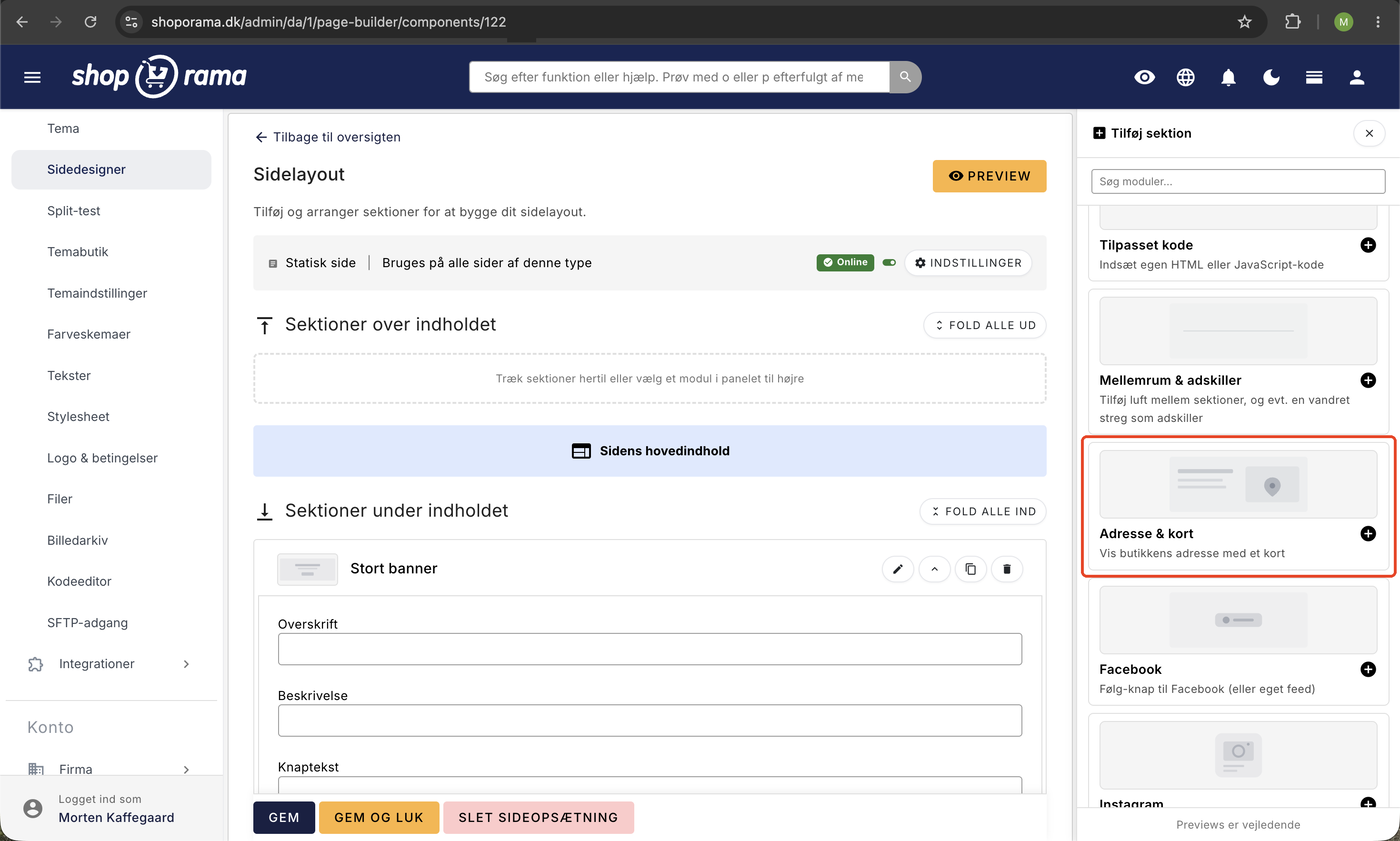Screen dimensions: 1400x841
Task: Click the Shoporama logo
Action: click(159, 77)
